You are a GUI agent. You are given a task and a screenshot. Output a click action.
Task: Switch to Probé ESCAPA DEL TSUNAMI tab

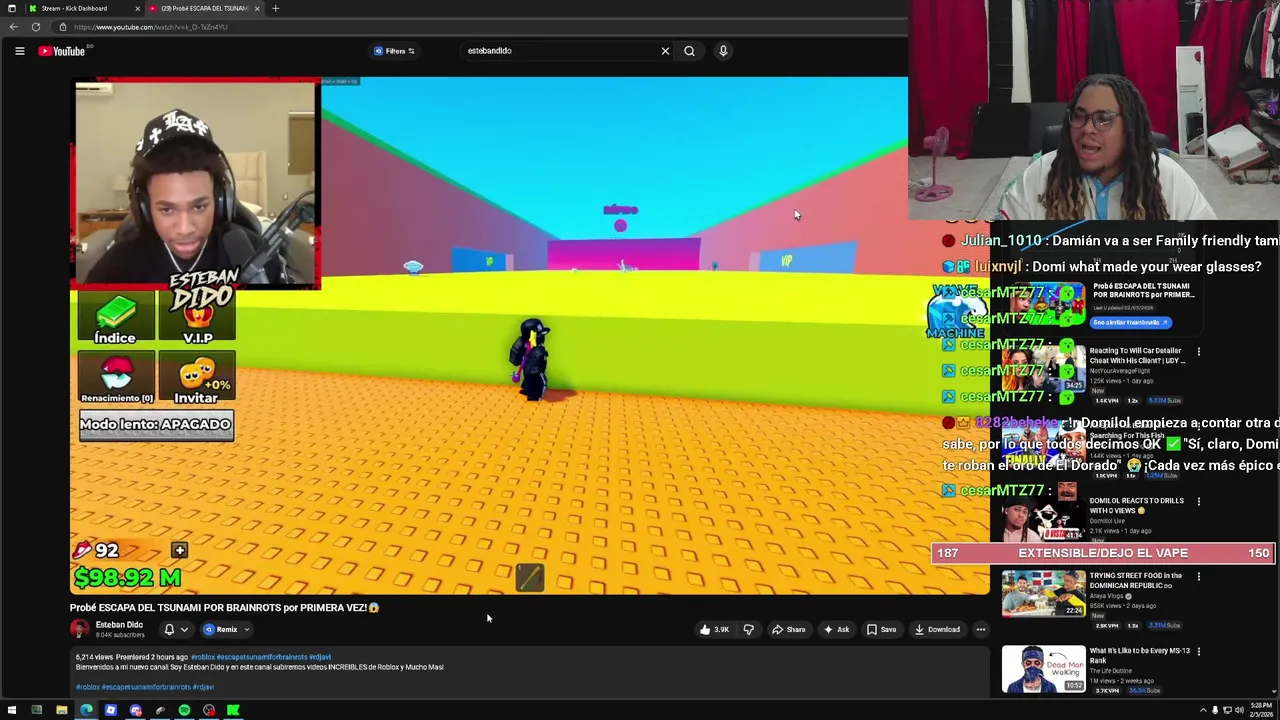(x=205, y=8)
